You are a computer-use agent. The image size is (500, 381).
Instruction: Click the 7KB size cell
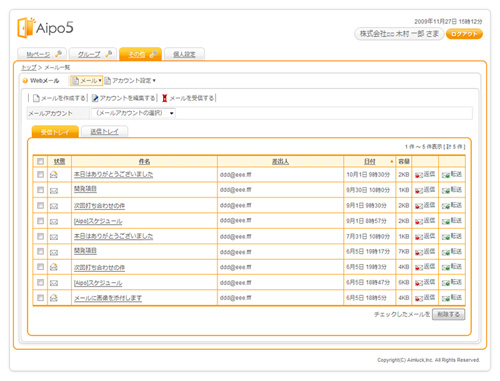pos(403,252)
